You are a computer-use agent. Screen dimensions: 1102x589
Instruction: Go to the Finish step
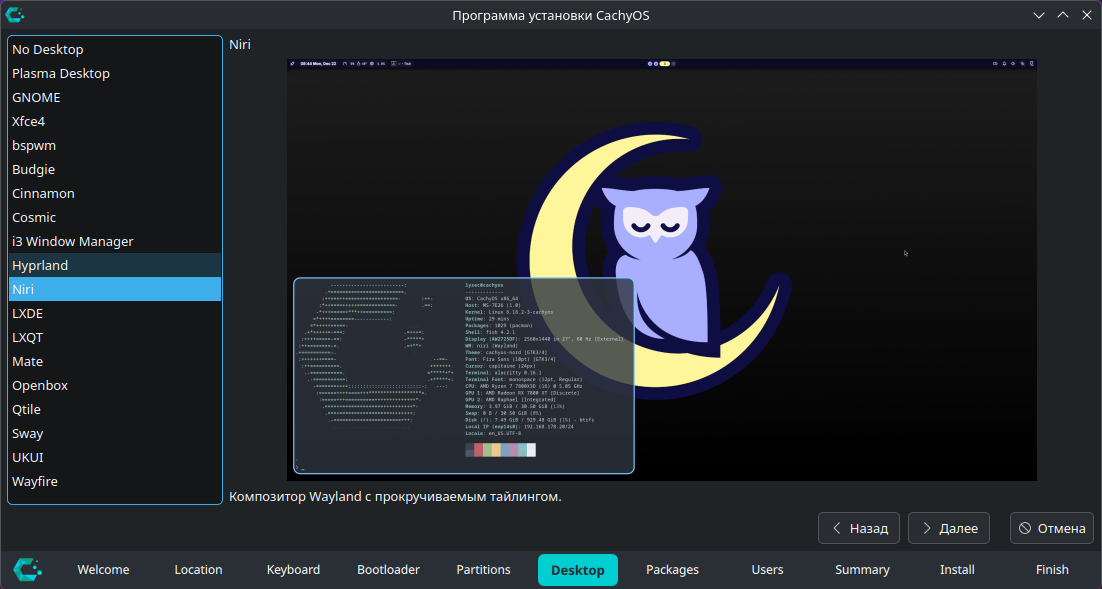(x=1052, y=569)
